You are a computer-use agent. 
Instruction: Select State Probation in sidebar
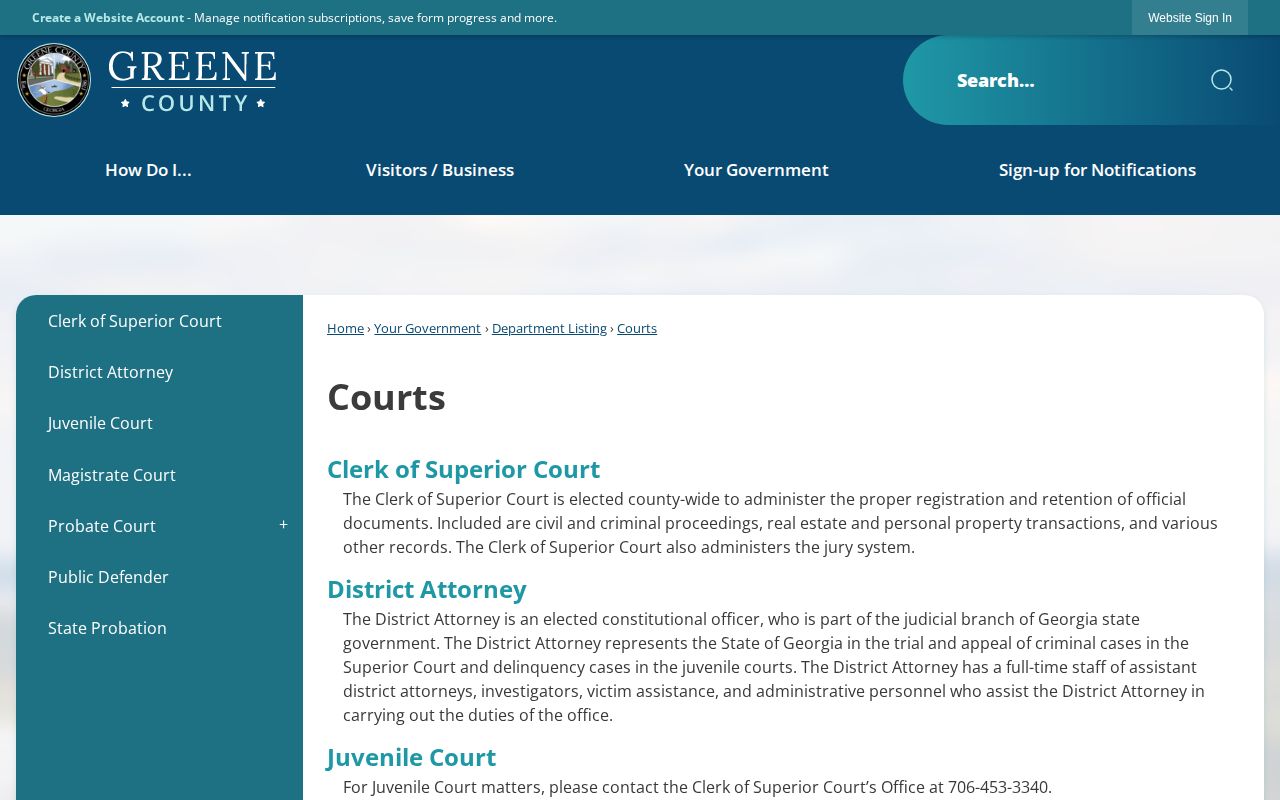pyautogui.click(x=159, y=628)
